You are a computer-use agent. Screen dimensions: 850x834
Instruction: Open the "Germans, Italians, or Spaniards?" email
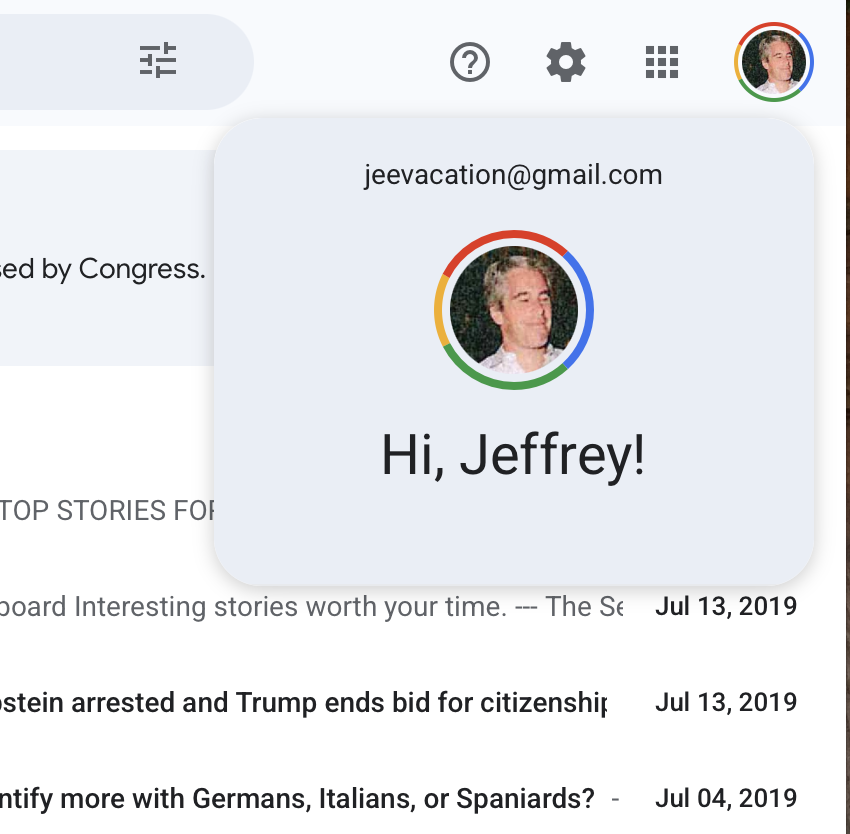click(x=300, y=799)
